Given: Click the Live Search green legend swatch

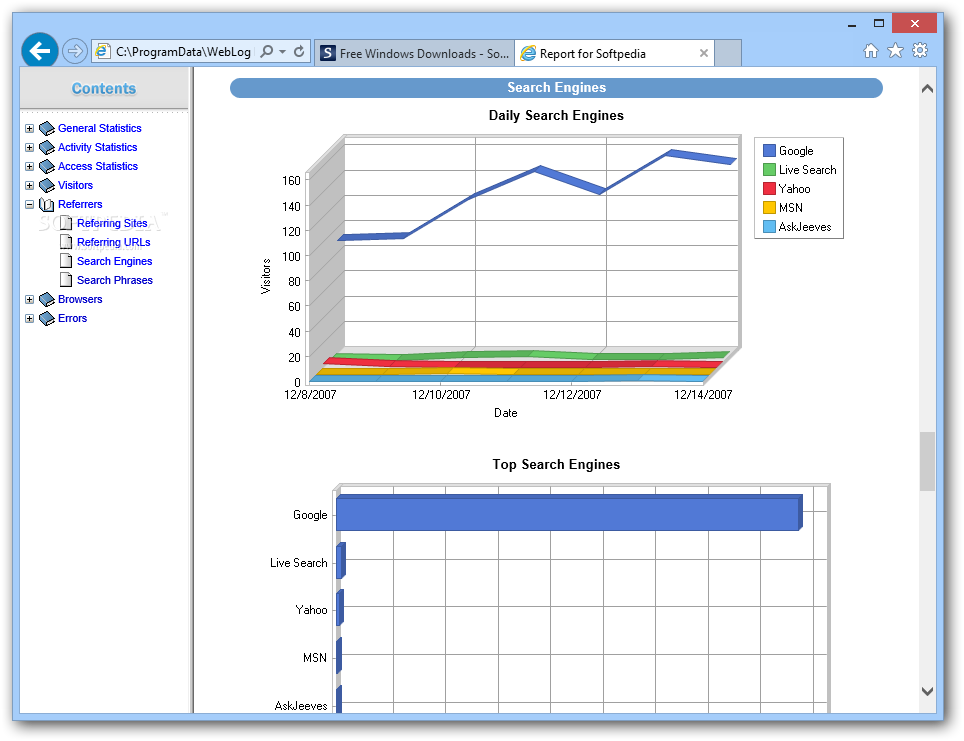Looking at the screenshot, I should pyautogui.click(x=769, y=170).
